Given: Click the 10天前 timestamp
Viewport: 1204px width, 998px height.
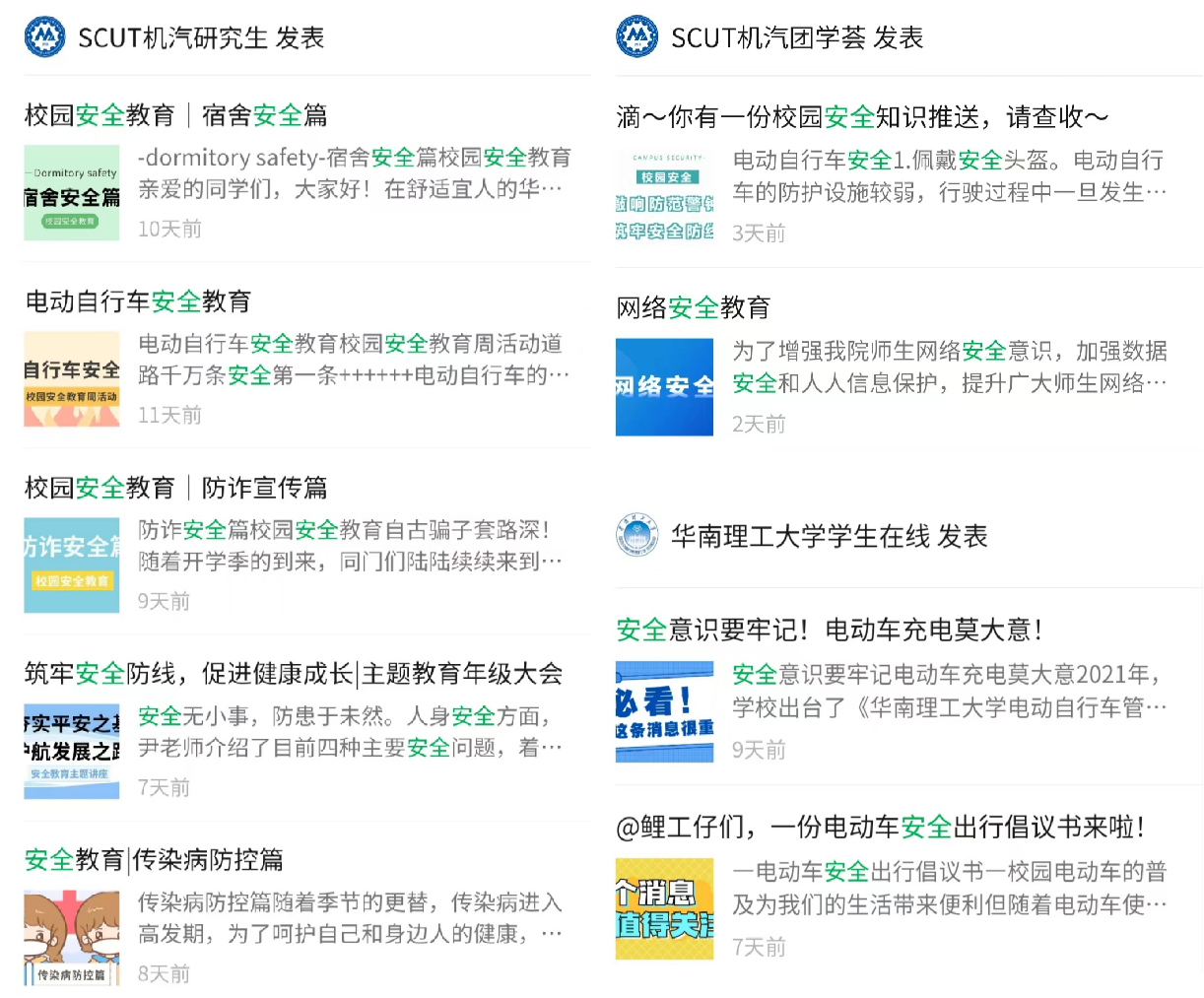Looking at the screenshot, I should [x=169, y=229].
